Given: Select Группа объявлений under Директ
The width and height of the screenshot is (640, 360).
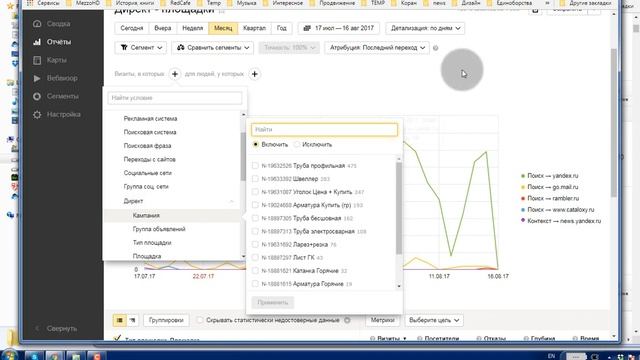Looking at the screenshot, I should point(159,229).
